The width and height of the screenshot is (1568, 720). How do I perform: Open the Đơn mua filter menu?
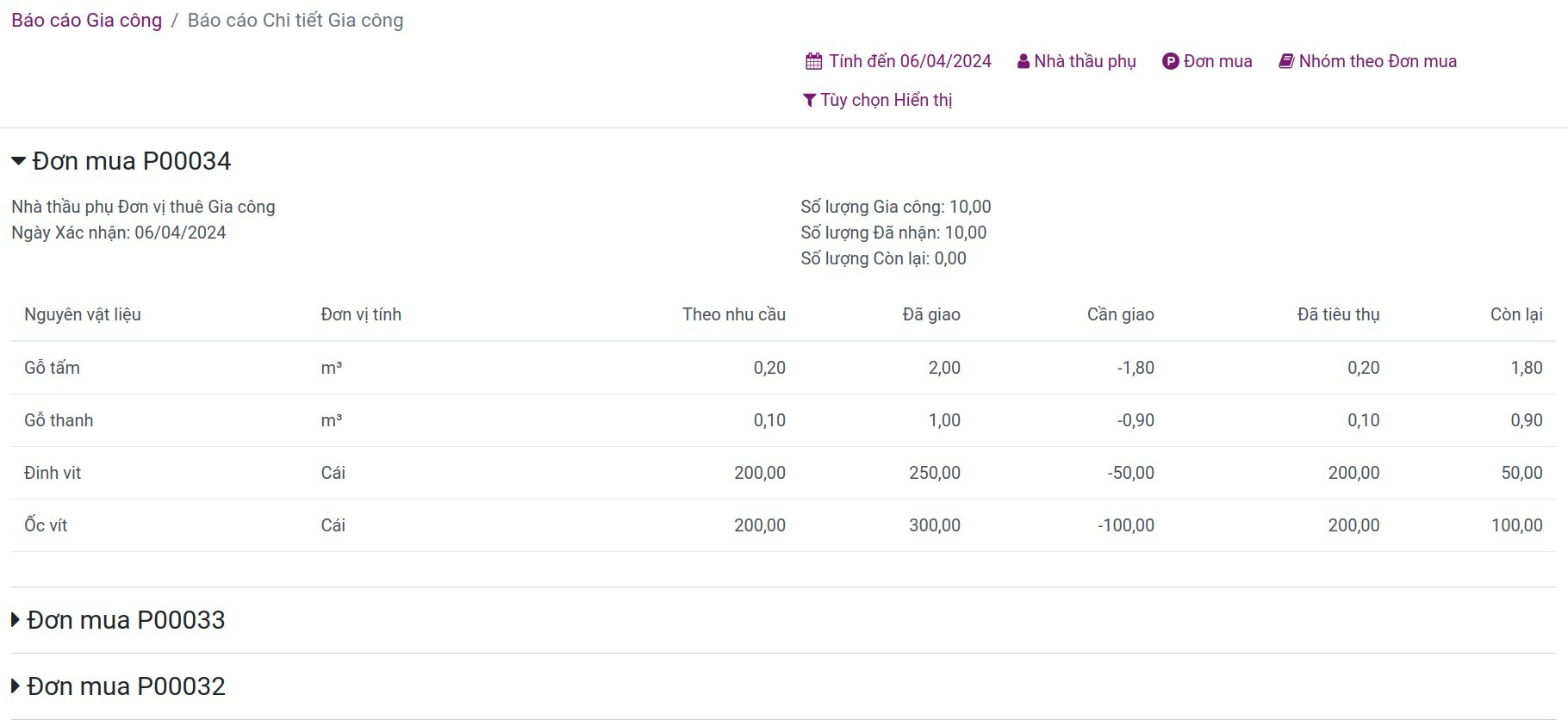pos(1217,61)
